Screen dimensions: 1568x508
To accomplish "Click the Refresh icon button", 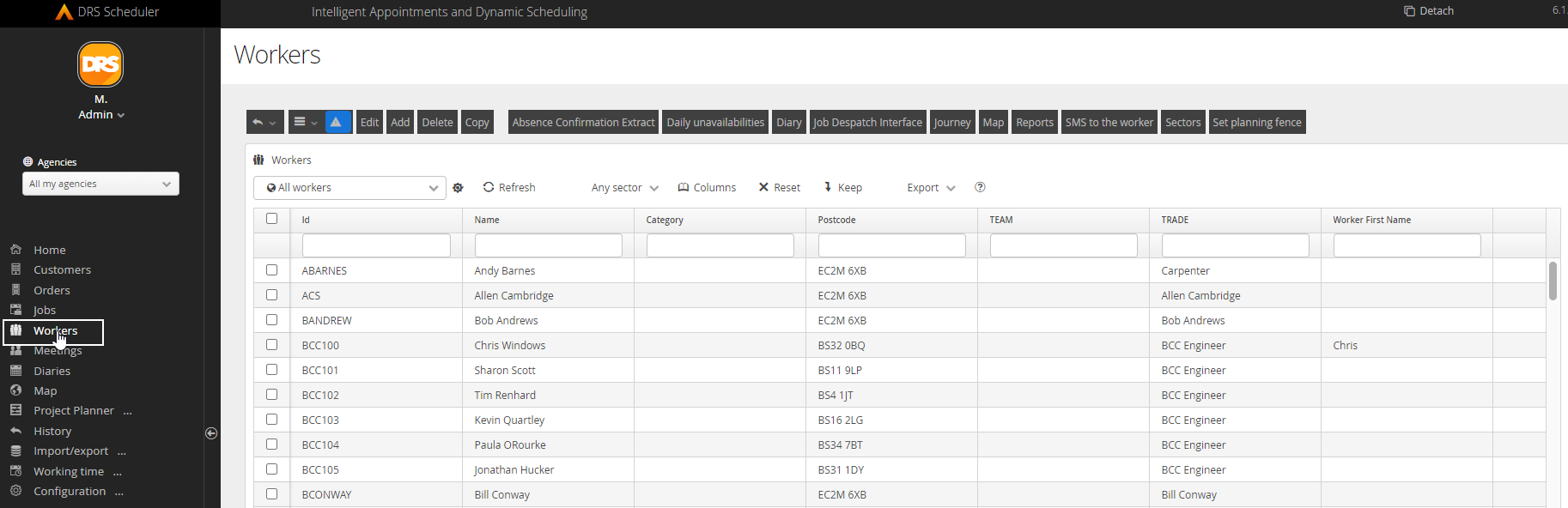I will [489, 187].
